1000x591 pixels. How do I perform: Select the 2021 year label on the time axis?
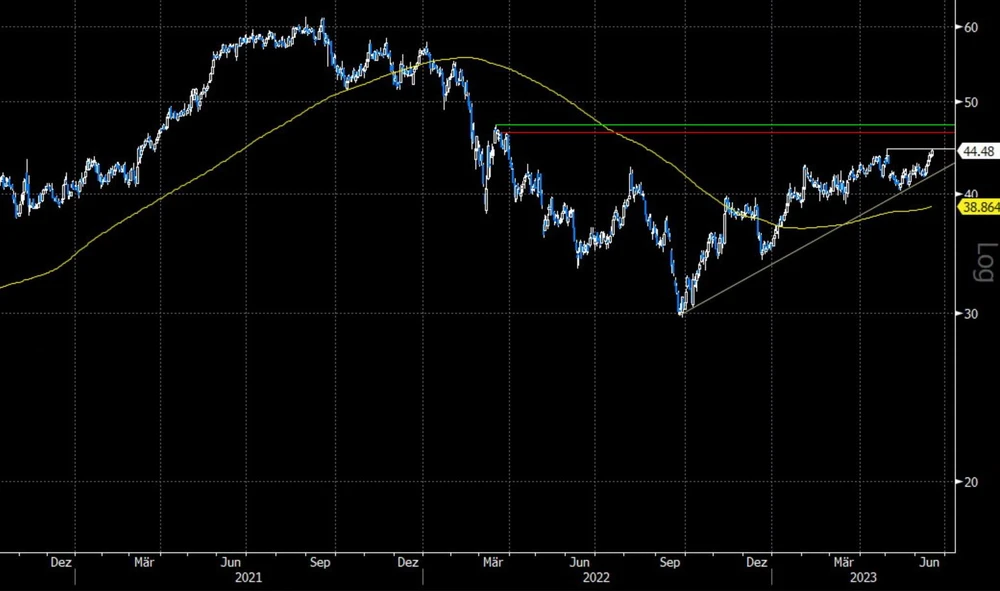(x=249, y=578)
